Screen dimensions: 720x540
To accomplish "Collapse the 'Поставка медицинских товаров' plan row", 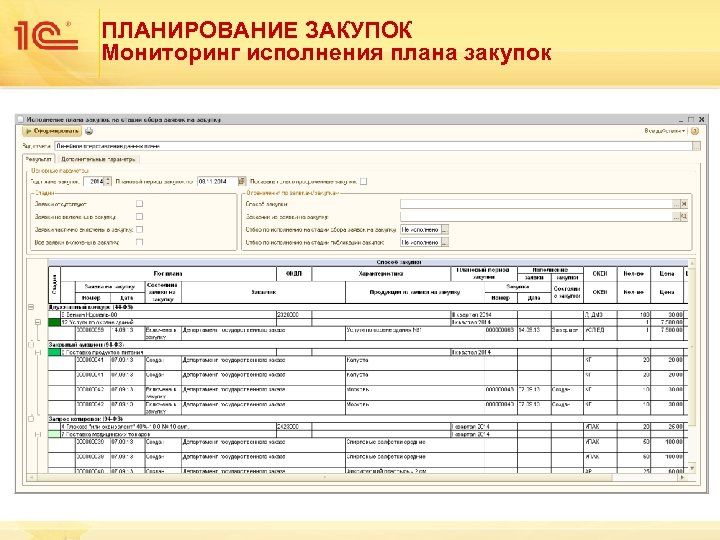I will 38,434.
